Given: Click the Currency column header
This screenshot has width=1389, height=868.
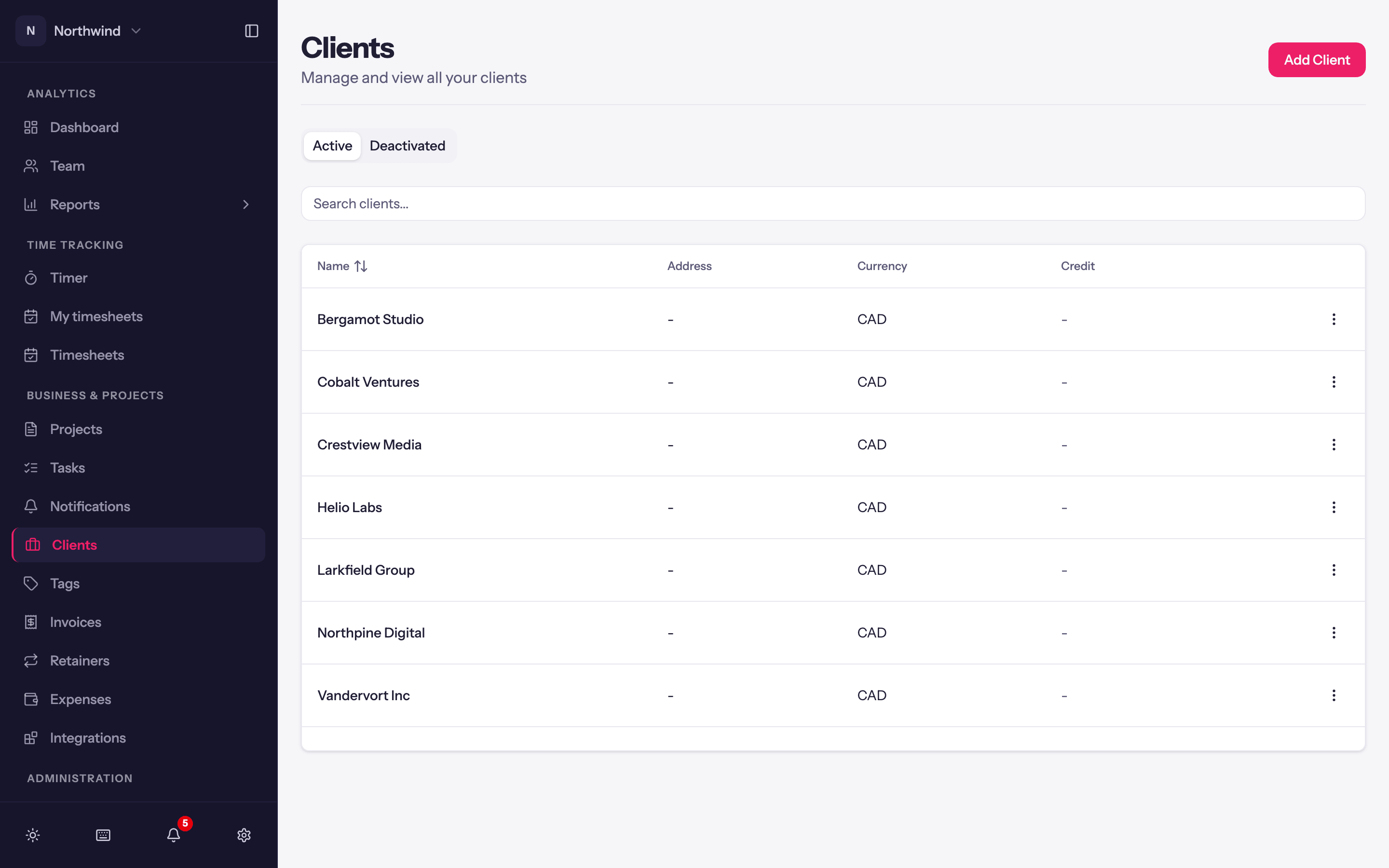Looking at the screenshot, I should (x=882, y=266).
